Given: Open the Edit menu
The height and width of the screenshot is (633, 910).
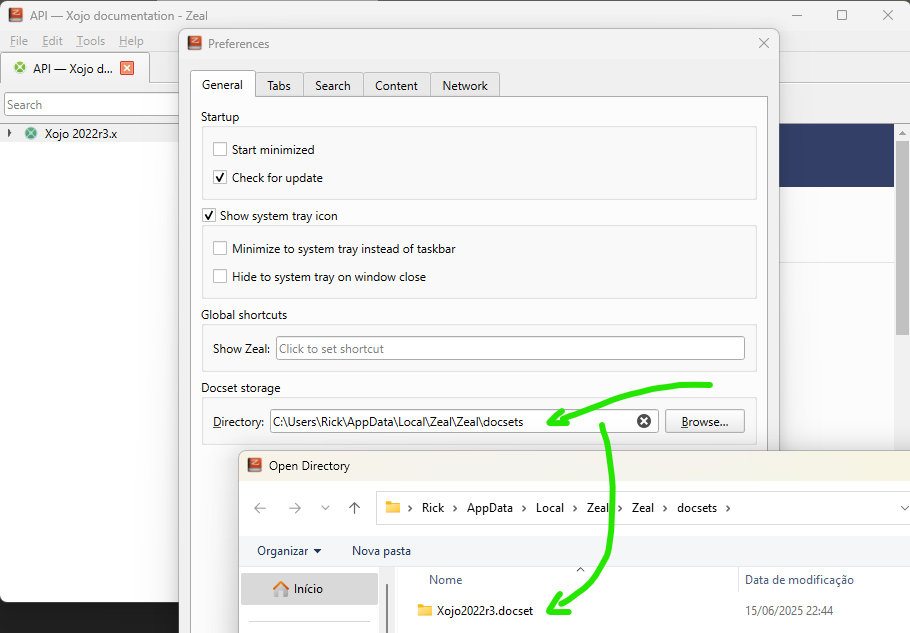Looking at the screenshot, I should coord(52,41).
